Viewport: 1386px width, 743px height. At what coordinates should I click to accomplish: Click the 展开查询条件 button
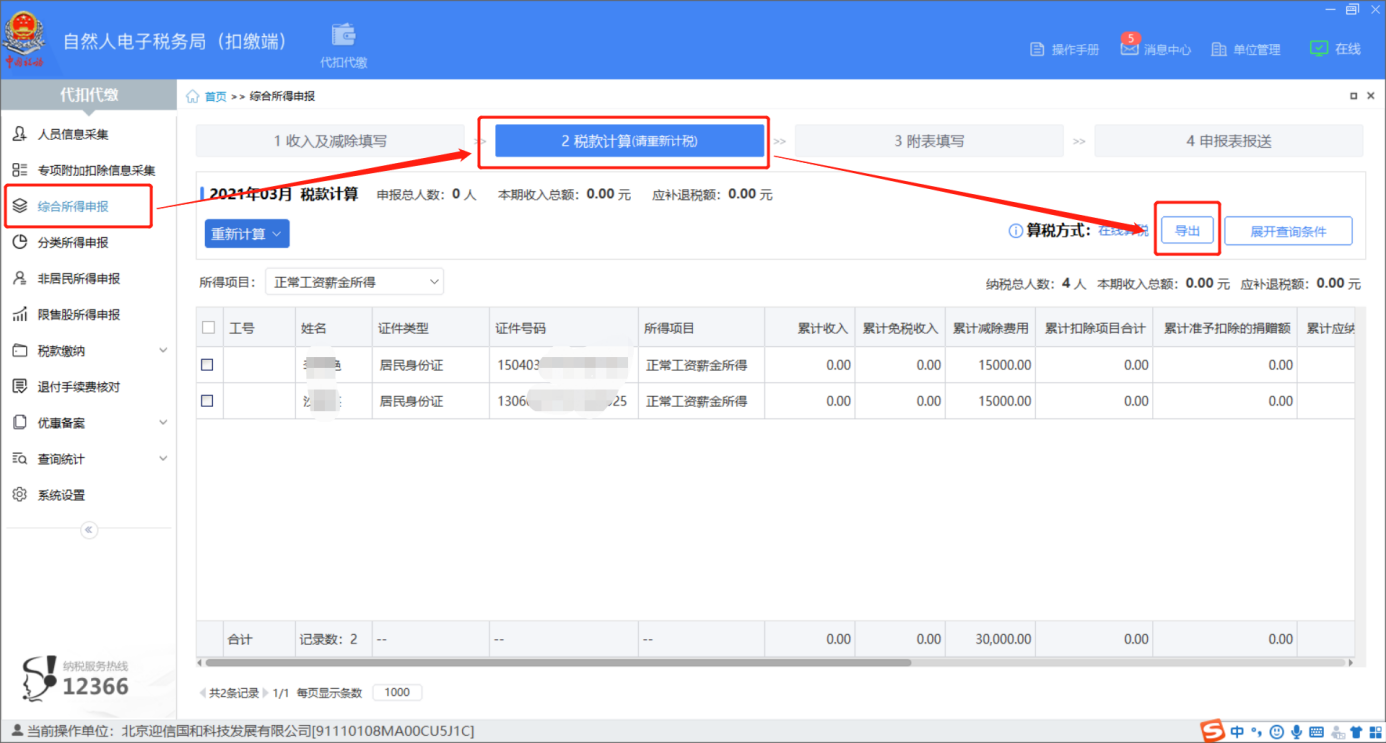(x=1288, y=231)
